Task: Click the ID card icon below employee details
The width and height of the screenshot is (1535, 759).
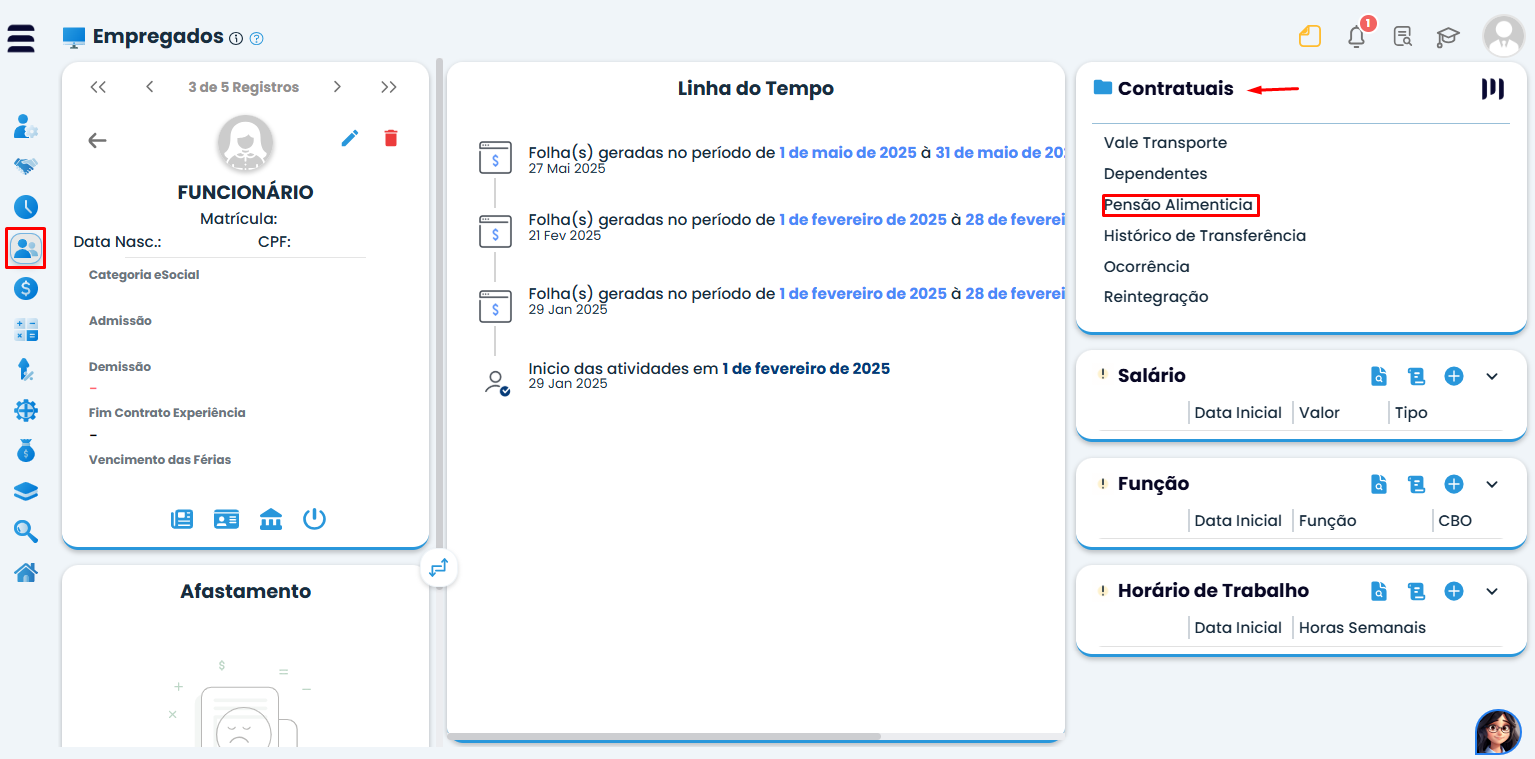Action: (x=226, y=519)
